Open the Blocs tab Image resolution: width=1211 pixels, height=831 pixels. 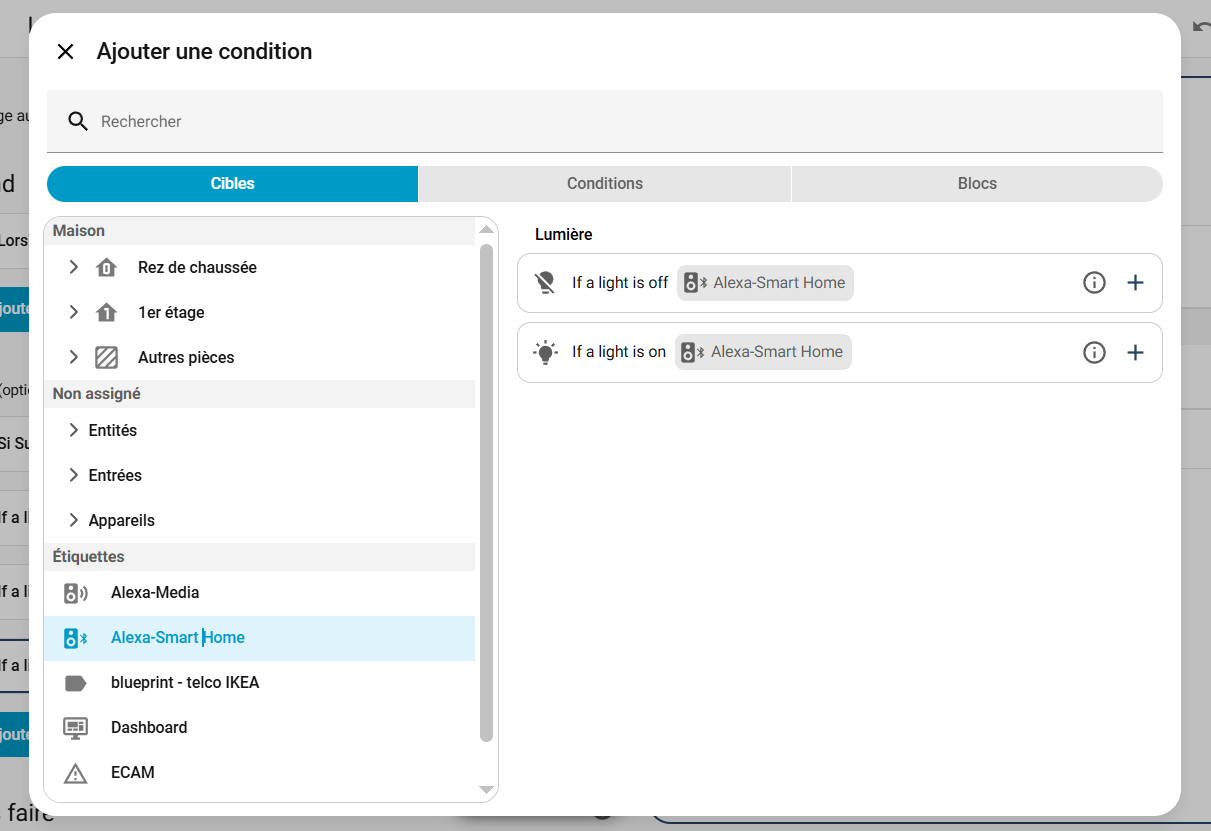(976, 184)
